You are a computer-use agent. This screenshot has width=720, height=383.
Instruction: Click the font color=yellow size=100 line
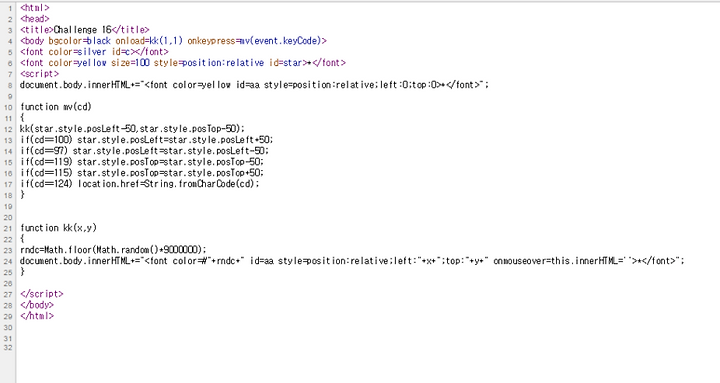pyautogui.click(x=183, y=63)
